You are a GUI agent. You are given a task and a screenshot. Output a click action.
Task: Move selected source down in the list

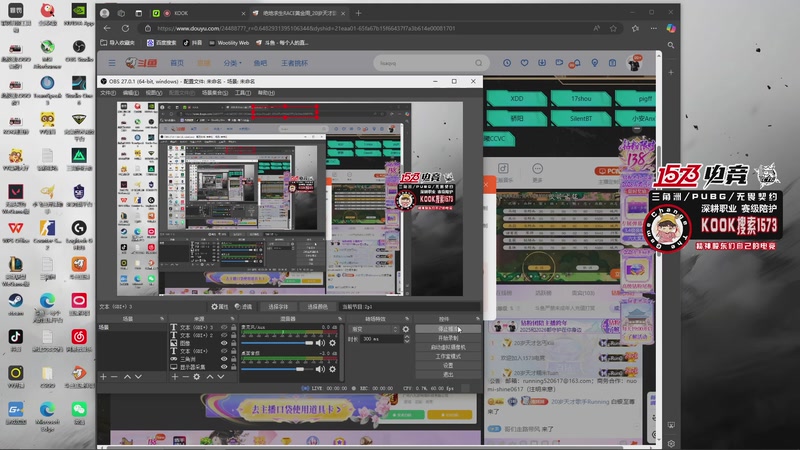pyautogui.click(x=220, y=377)
